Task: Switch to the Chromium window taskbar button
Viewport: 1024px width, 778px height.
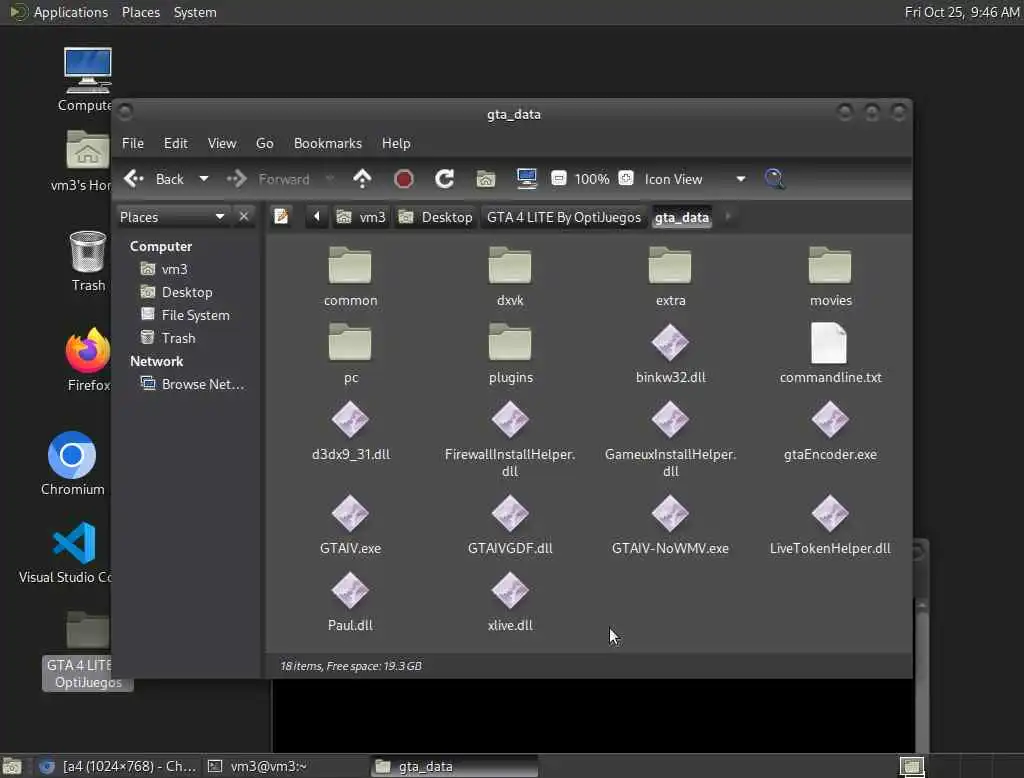Action: click(117, 766)
